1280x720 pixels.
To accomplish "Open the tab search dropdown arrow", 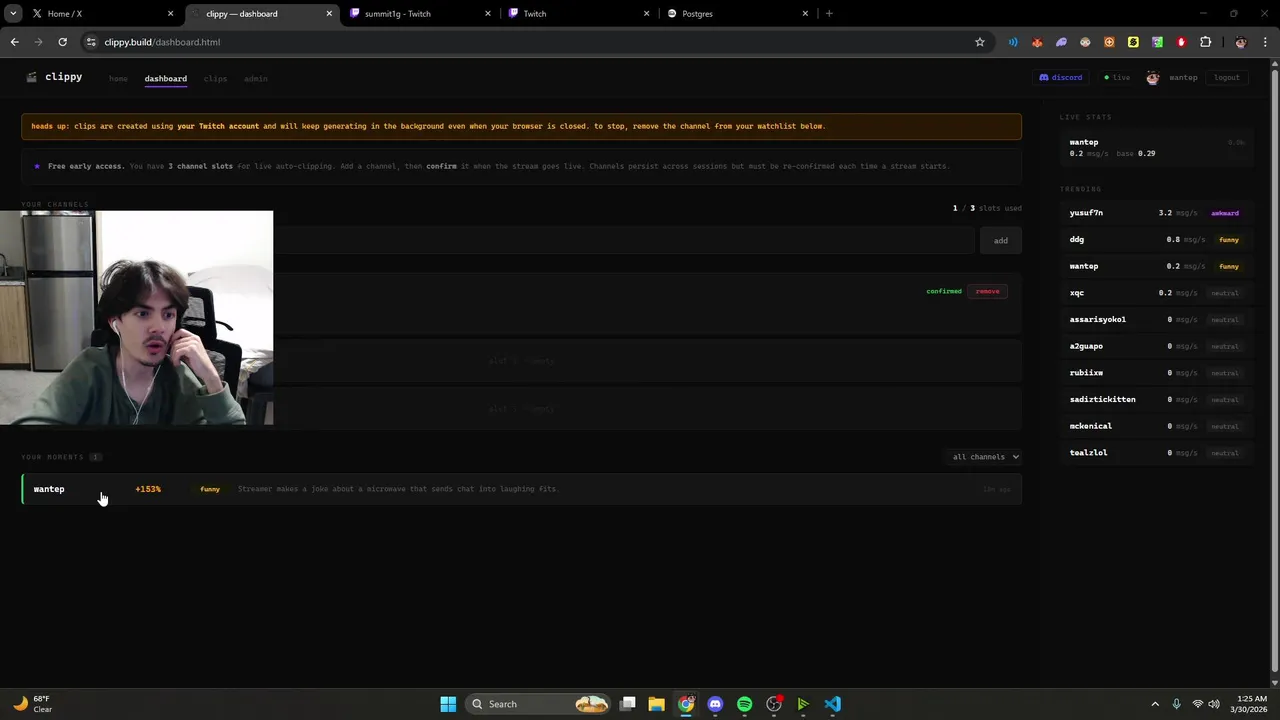I will click(x=13, y=13).
